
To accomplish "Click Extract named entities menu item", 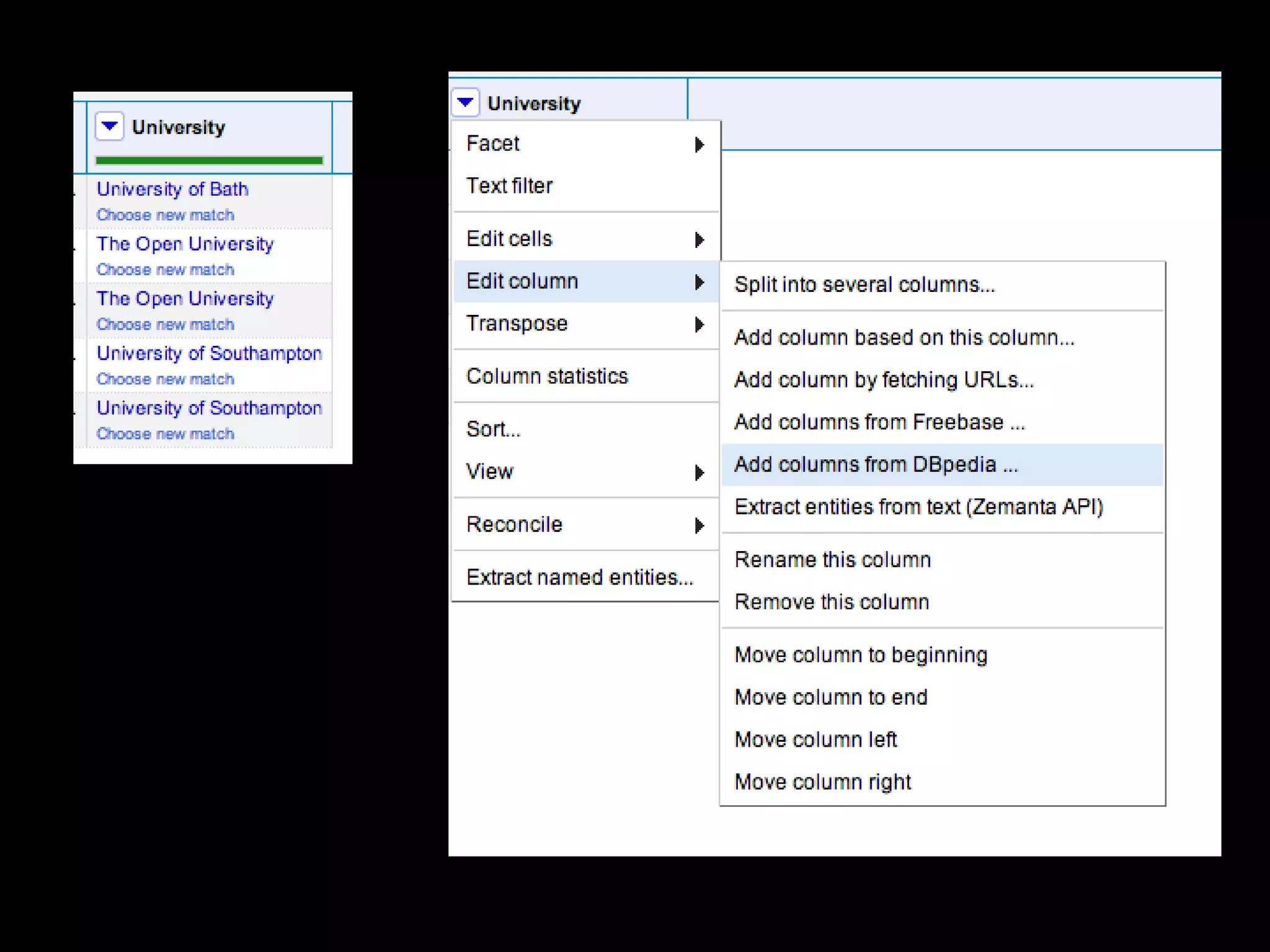I will tap(579, 578).
